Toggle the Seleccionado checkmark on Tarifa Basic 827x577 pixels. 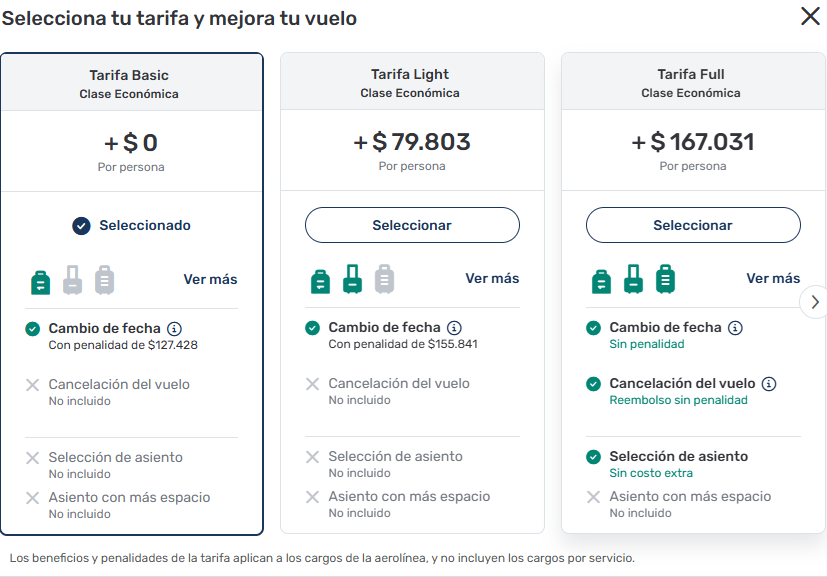(82, 226)
